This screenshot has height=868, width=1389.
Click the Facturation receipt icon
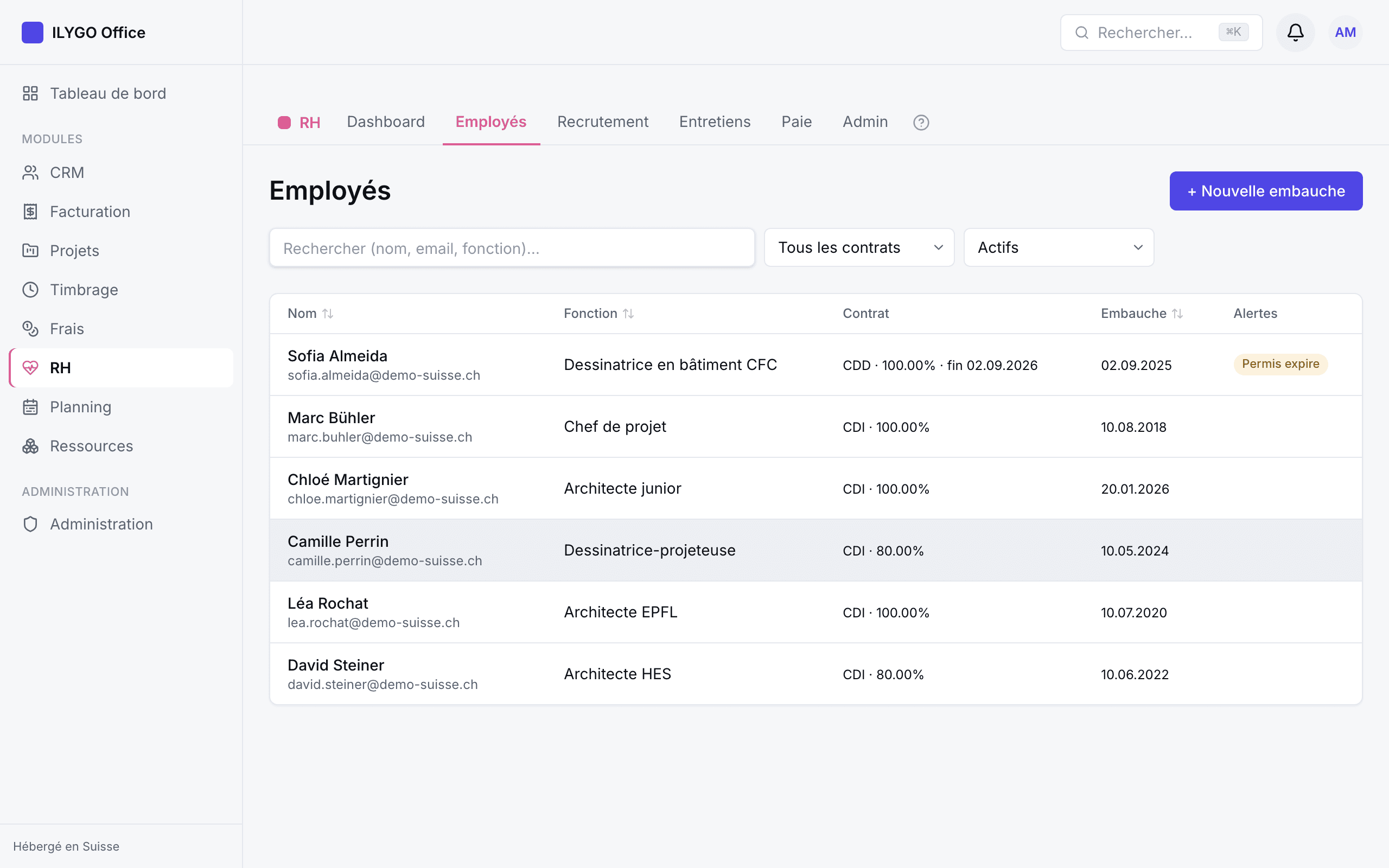coord(30,212)
